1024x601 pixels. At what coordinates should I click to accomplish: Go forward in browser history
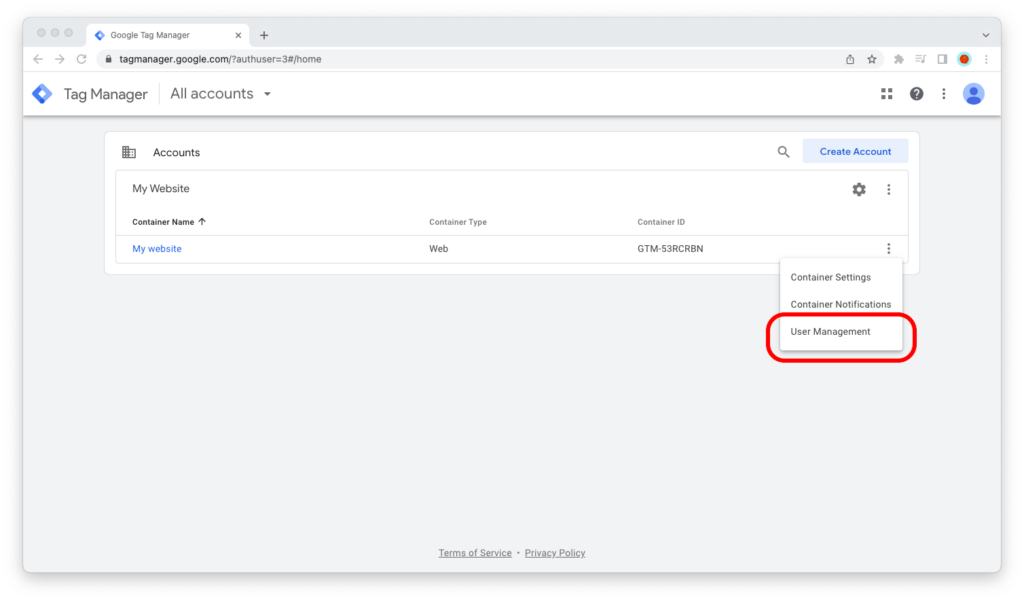click(x=59, y=59)
